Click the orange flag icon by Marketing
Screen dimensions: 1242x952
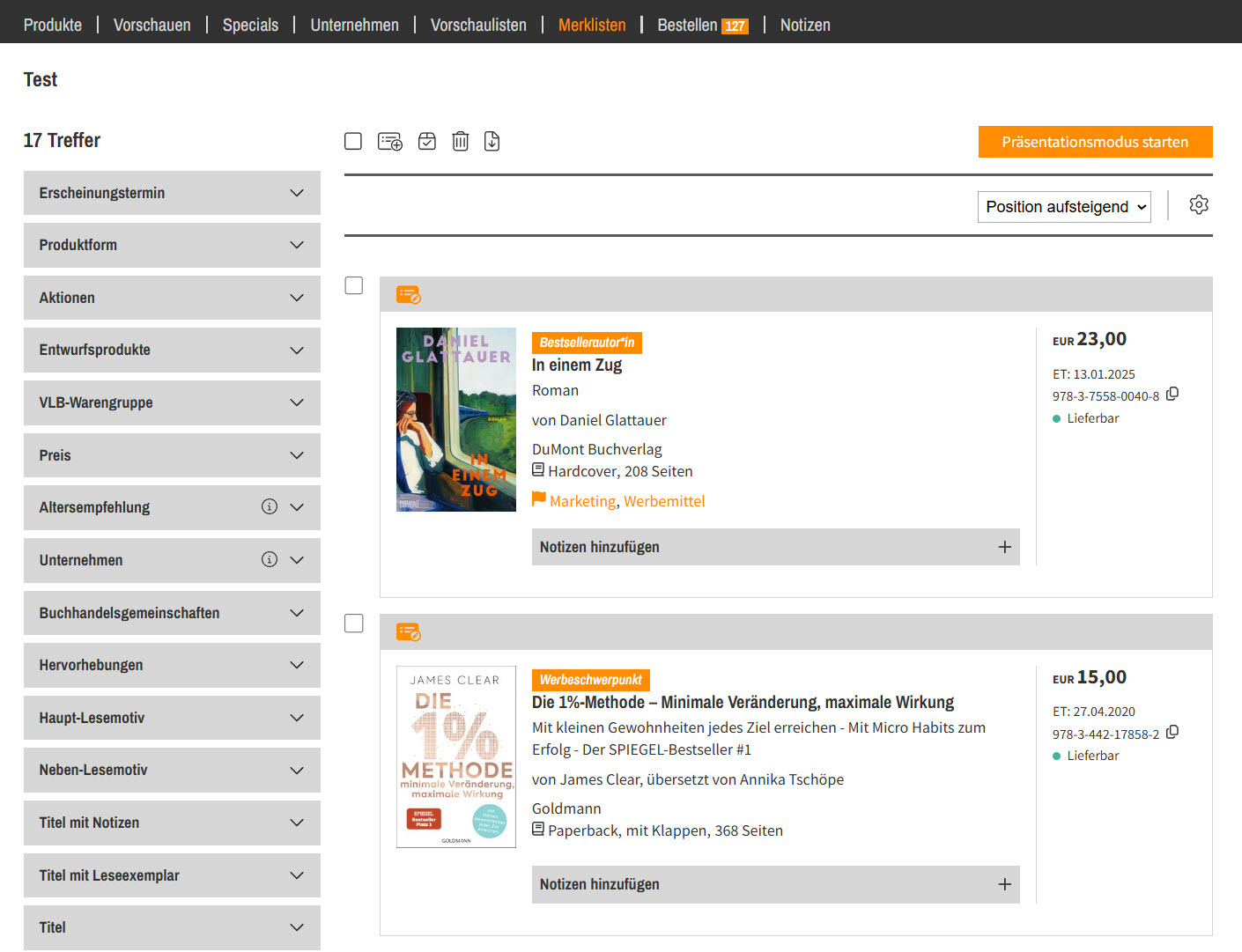click(x=539, y=499)
